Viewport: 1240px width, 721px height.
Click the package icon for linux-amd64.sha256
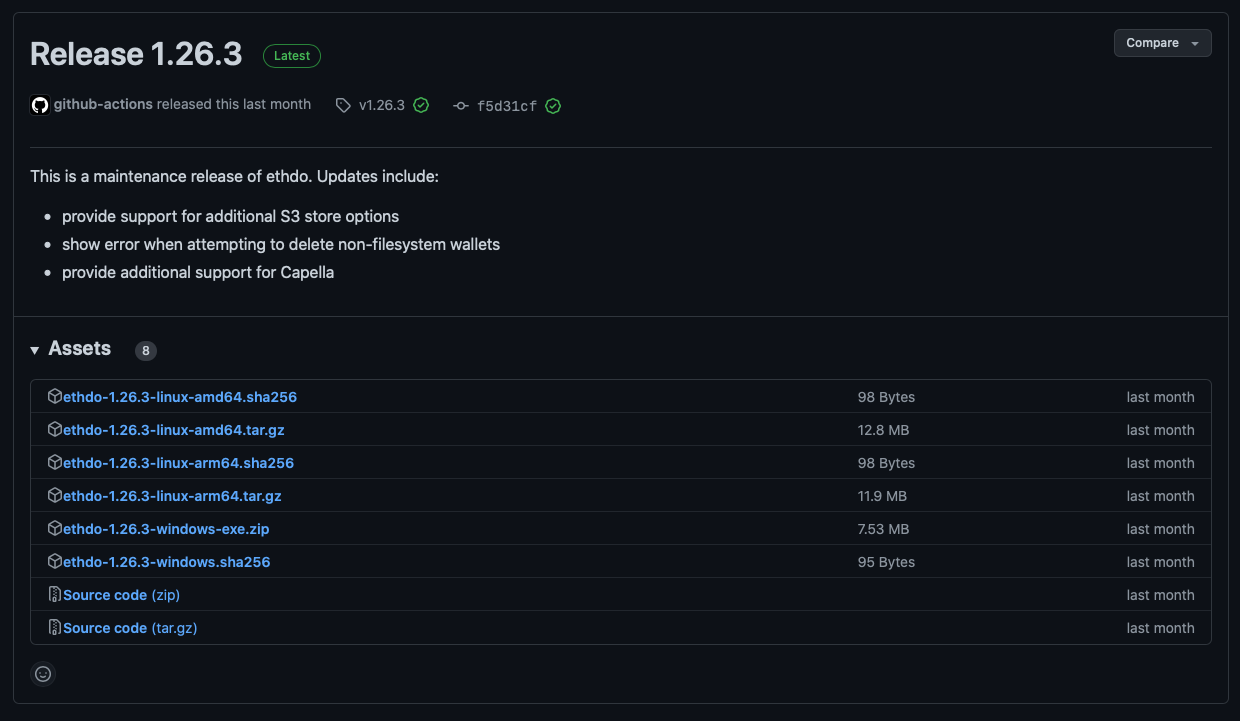pos(55,397)
